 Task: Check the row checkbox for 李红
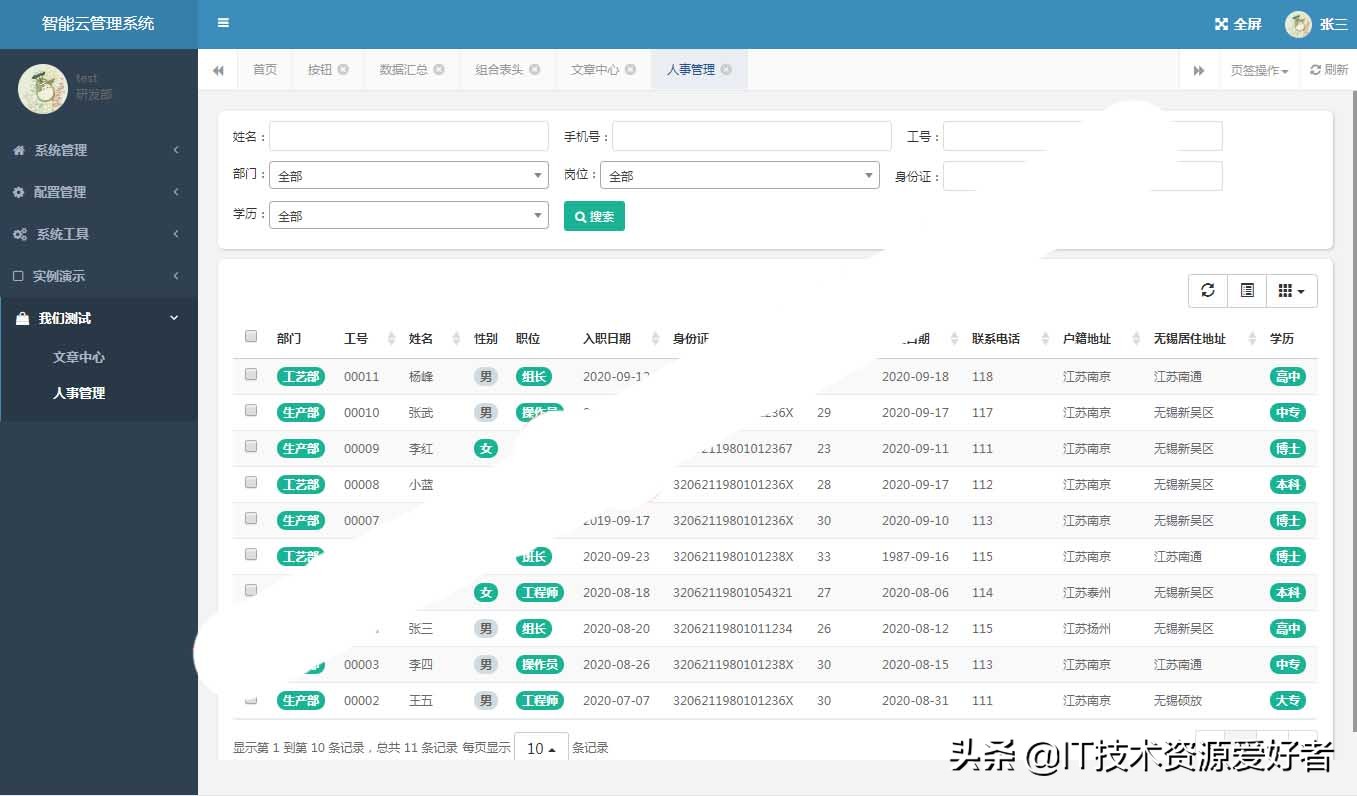[251, 446]
